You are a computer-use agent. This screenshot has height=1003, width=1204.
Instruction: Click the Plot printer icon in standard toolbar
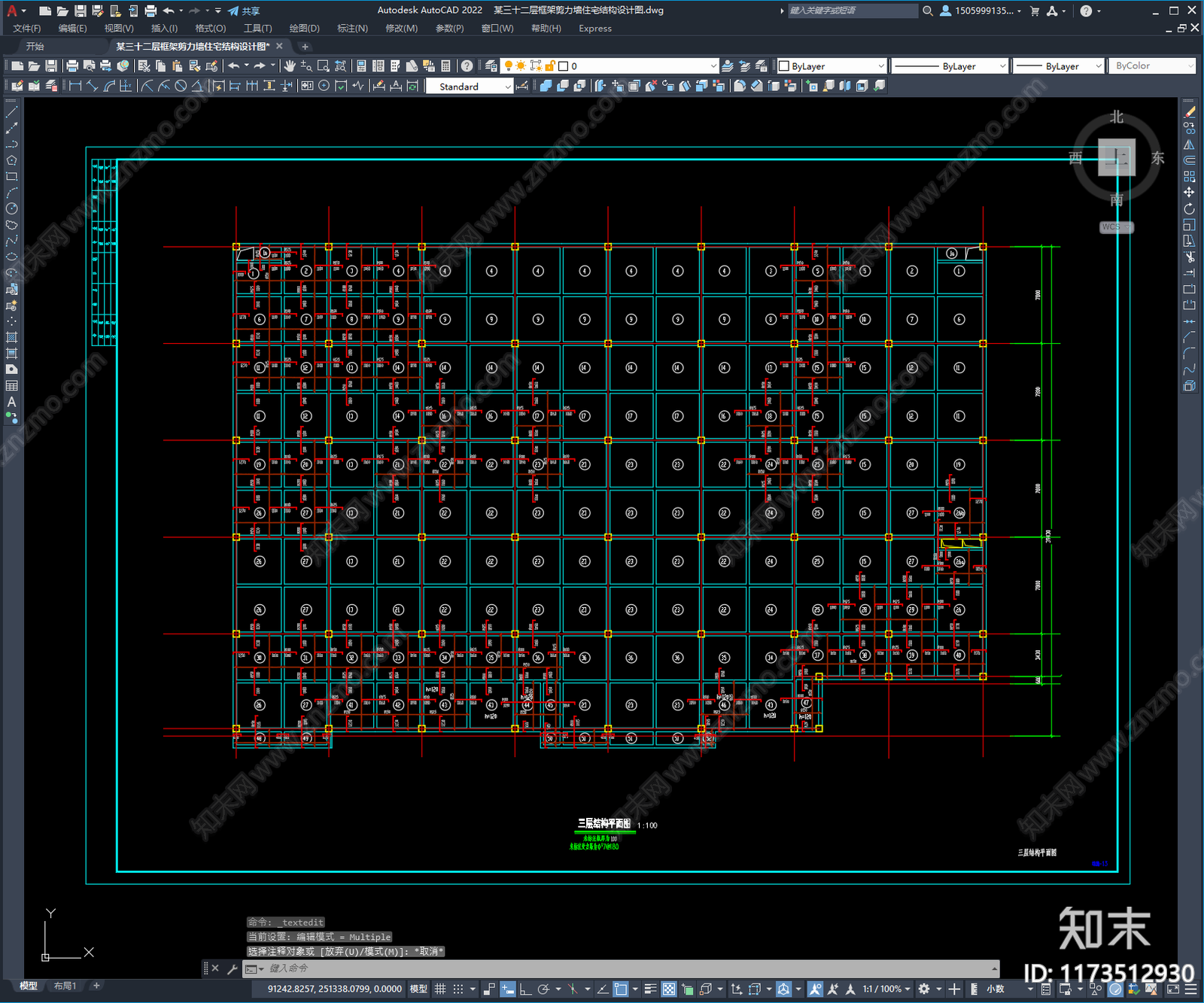pyautogui.click(x=72, y=66)
